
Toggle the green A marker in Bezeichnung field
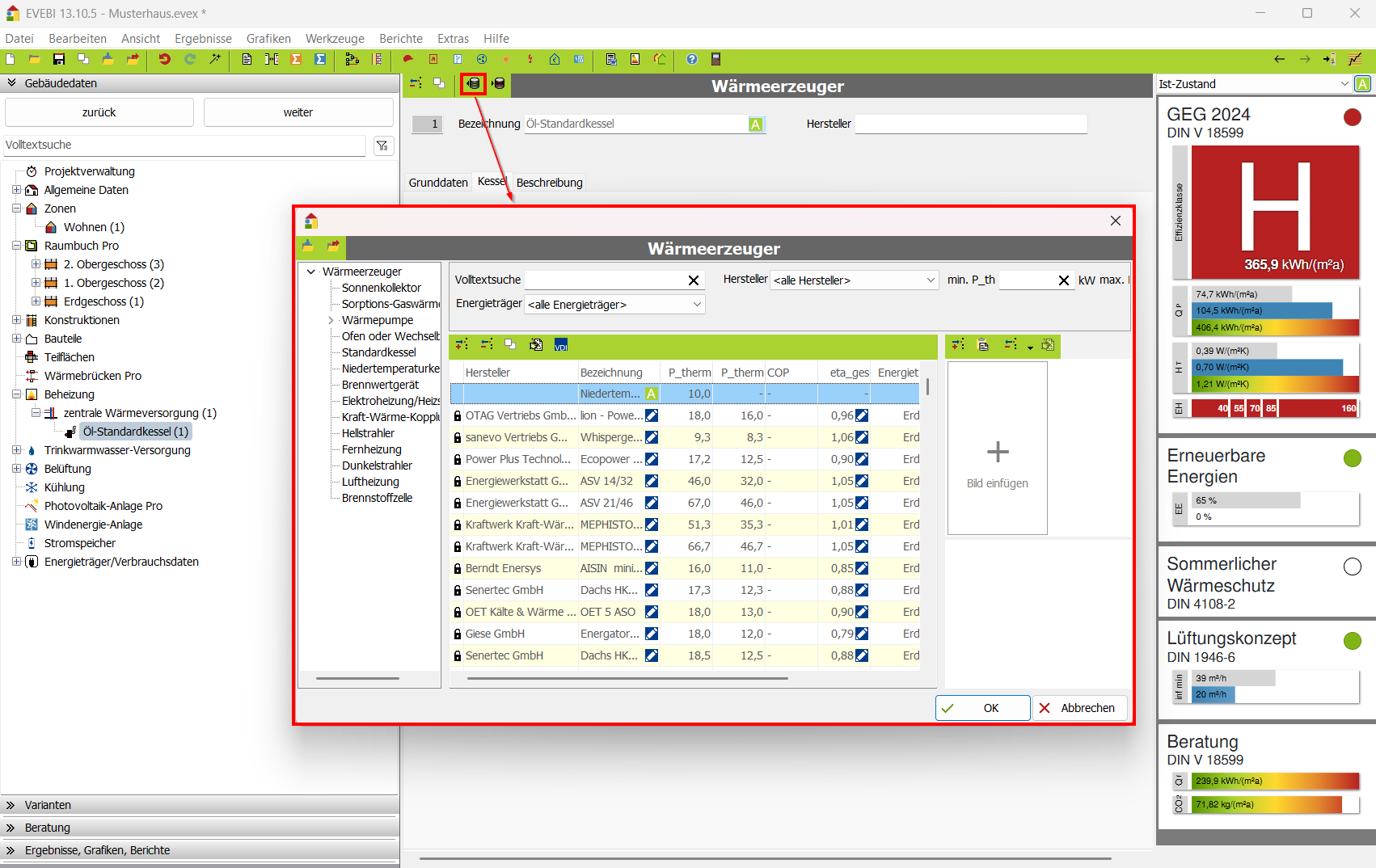(756, 124)
